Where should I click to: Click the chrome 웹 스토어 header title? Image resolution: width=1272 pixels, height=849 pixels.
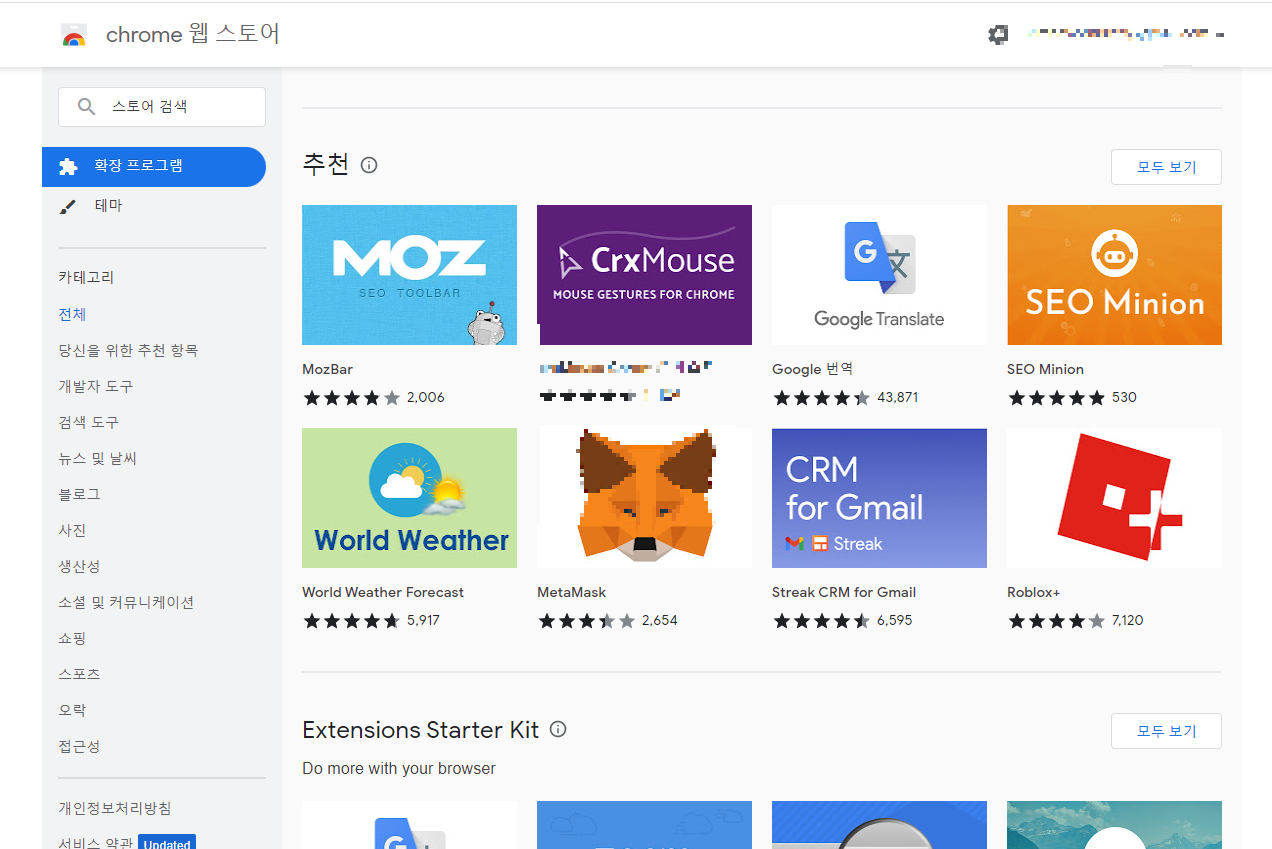[x=192, y=34]
